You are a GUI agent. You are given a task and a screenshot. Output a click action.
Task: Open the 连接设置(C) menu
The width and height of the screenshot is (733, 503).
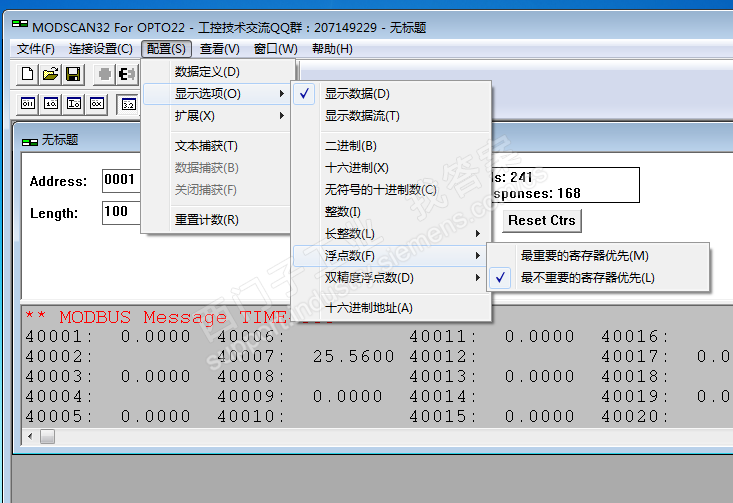pyautogui.click(x=101, y=49)
